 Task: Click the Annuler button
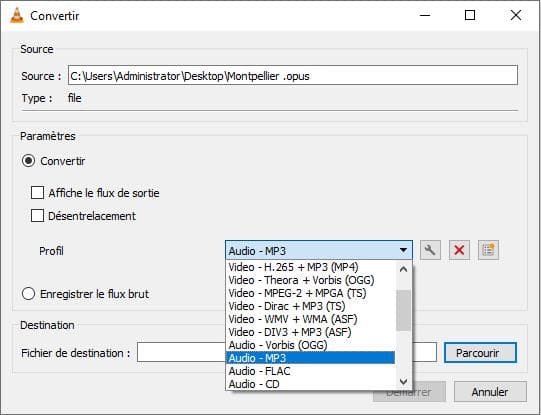pyautogui.click(x=490, y=392)
